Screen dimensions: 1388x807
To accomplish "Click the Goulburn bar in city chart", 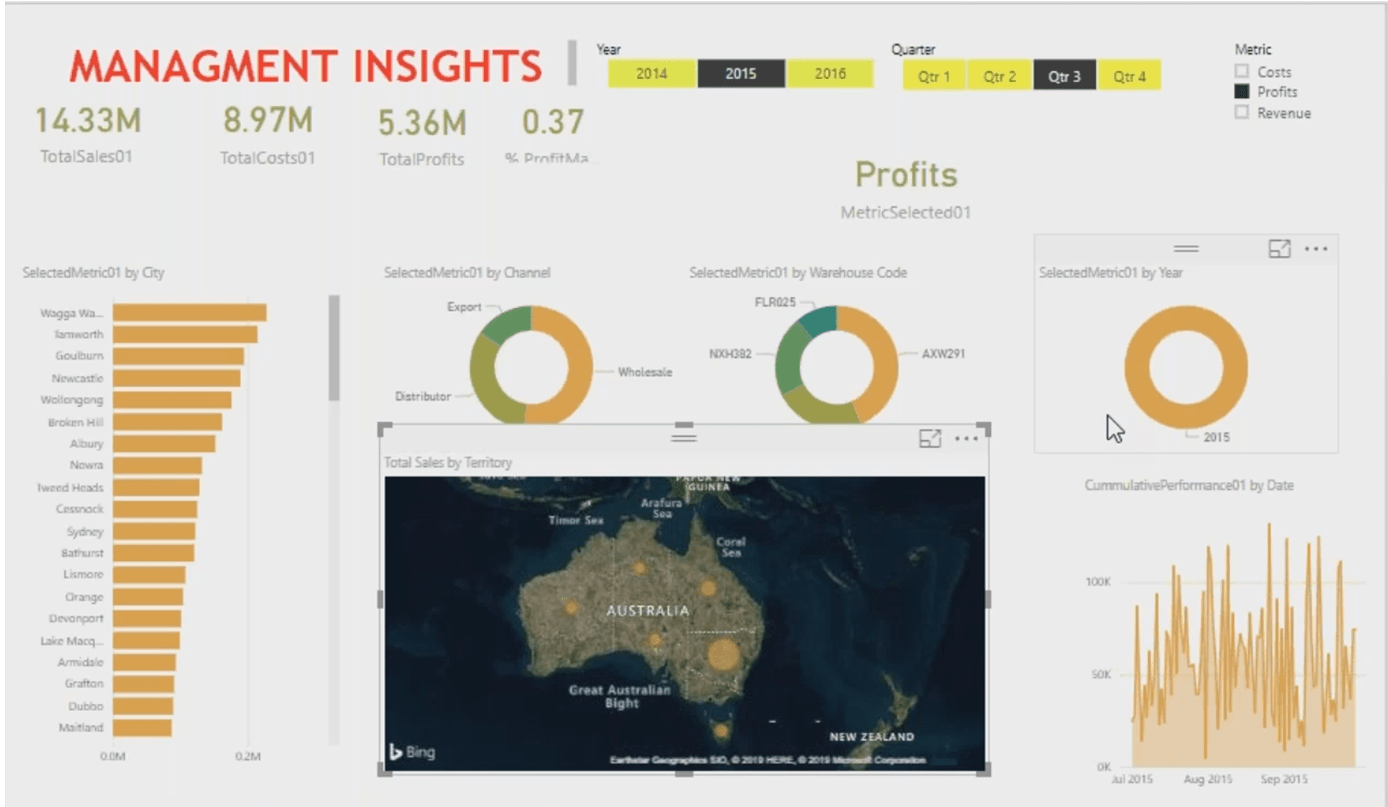I will (x=178, y=357).
